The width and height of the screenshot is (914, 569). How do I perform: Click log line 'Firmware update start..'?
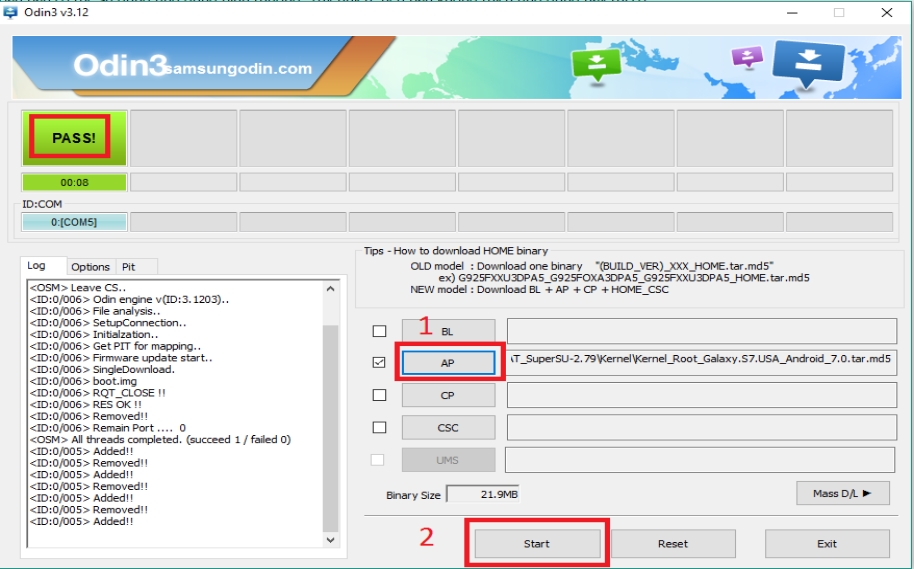pyautogui.click(x=121, y=358)
